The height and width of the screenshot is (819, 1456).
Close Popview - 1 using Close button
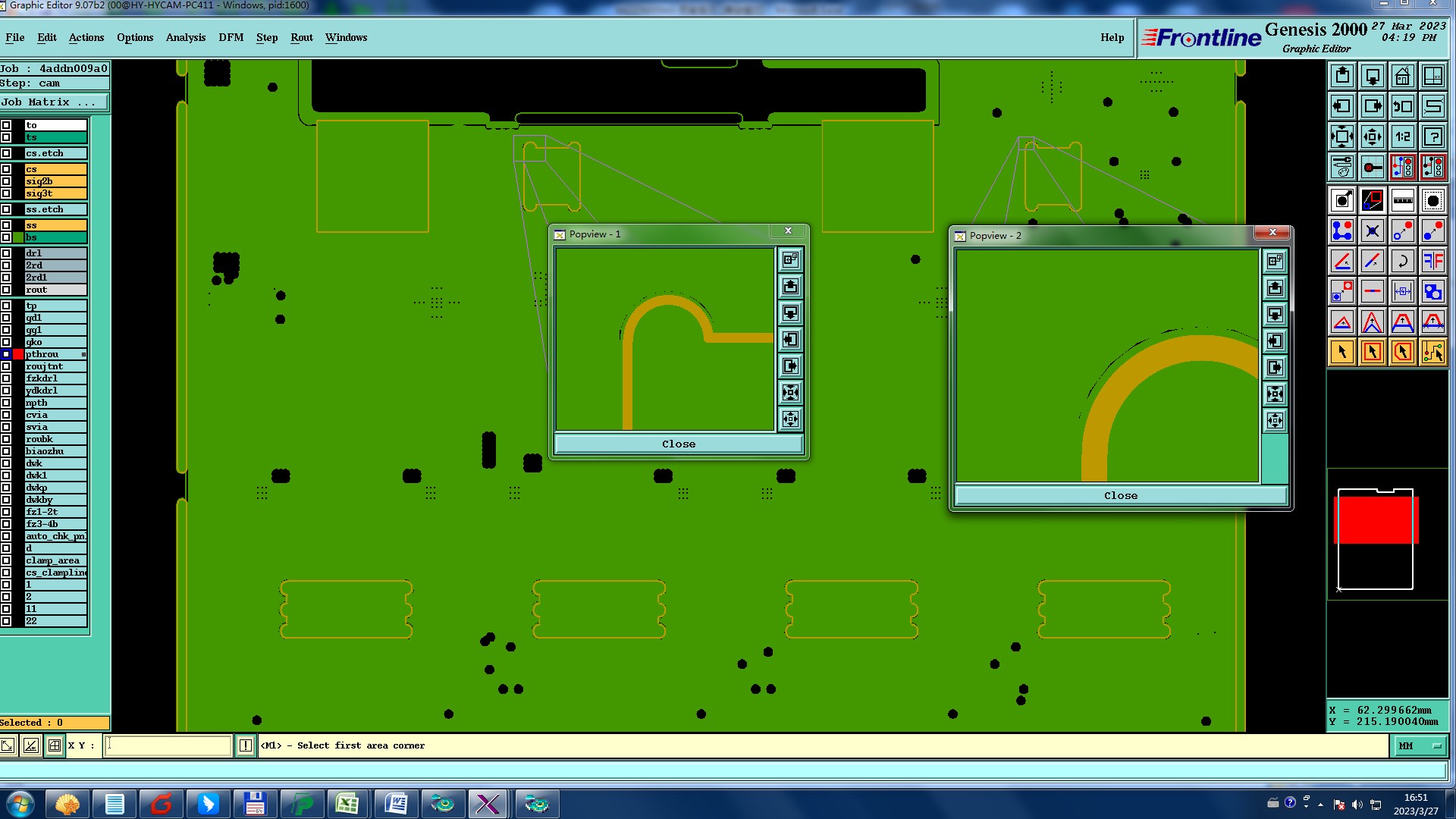click(x=678, y=444)
